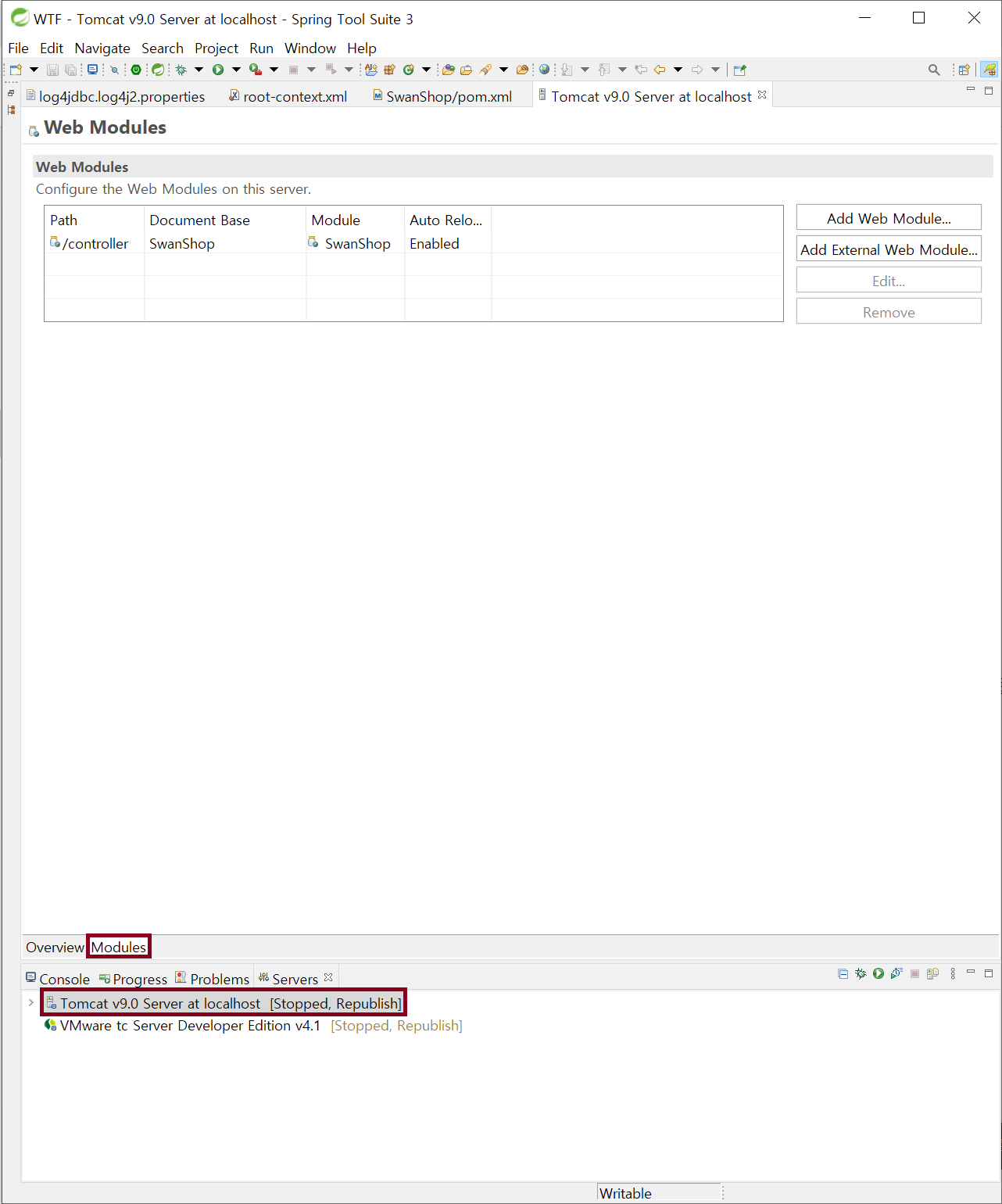
Task: Click the magnifier Quick Access search icon
Action: (x=934, y=70)
